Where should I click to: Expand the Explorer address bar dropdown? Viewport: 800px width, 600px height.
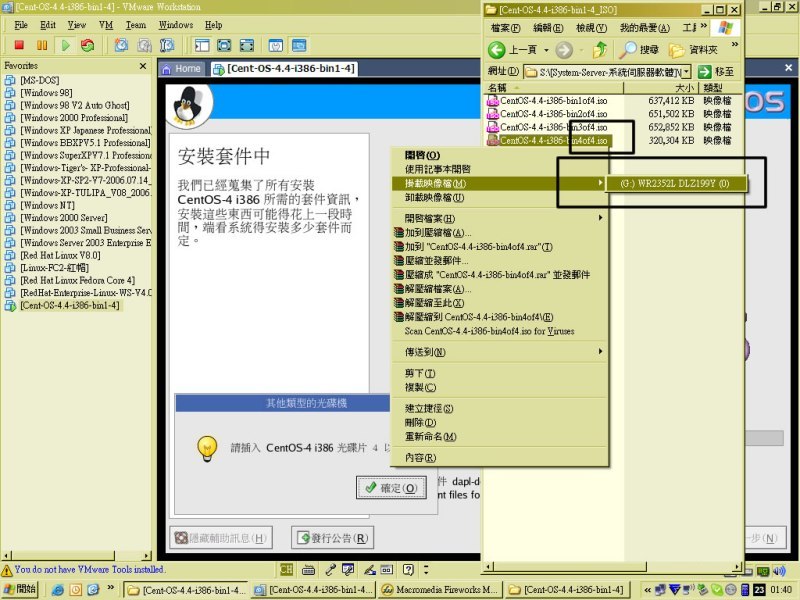pyautogui.click(x=686, y=72)
